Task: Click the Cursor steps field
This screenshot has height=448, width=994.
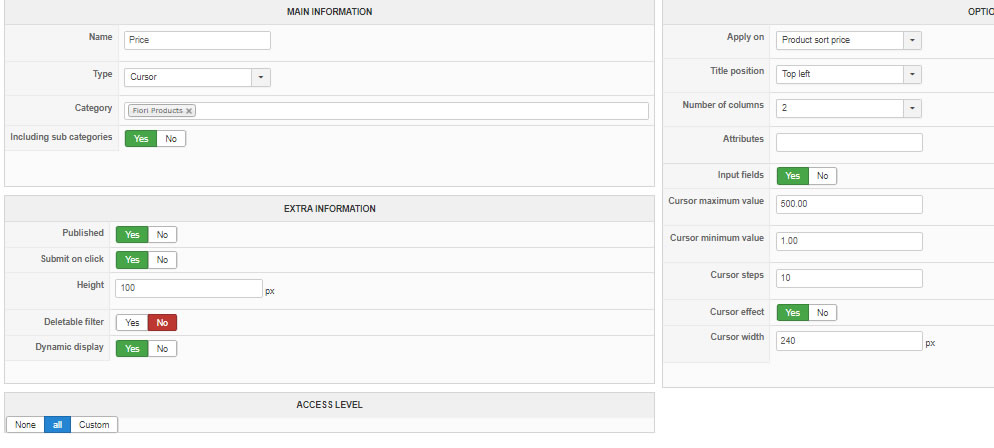Action: point(849,278)
